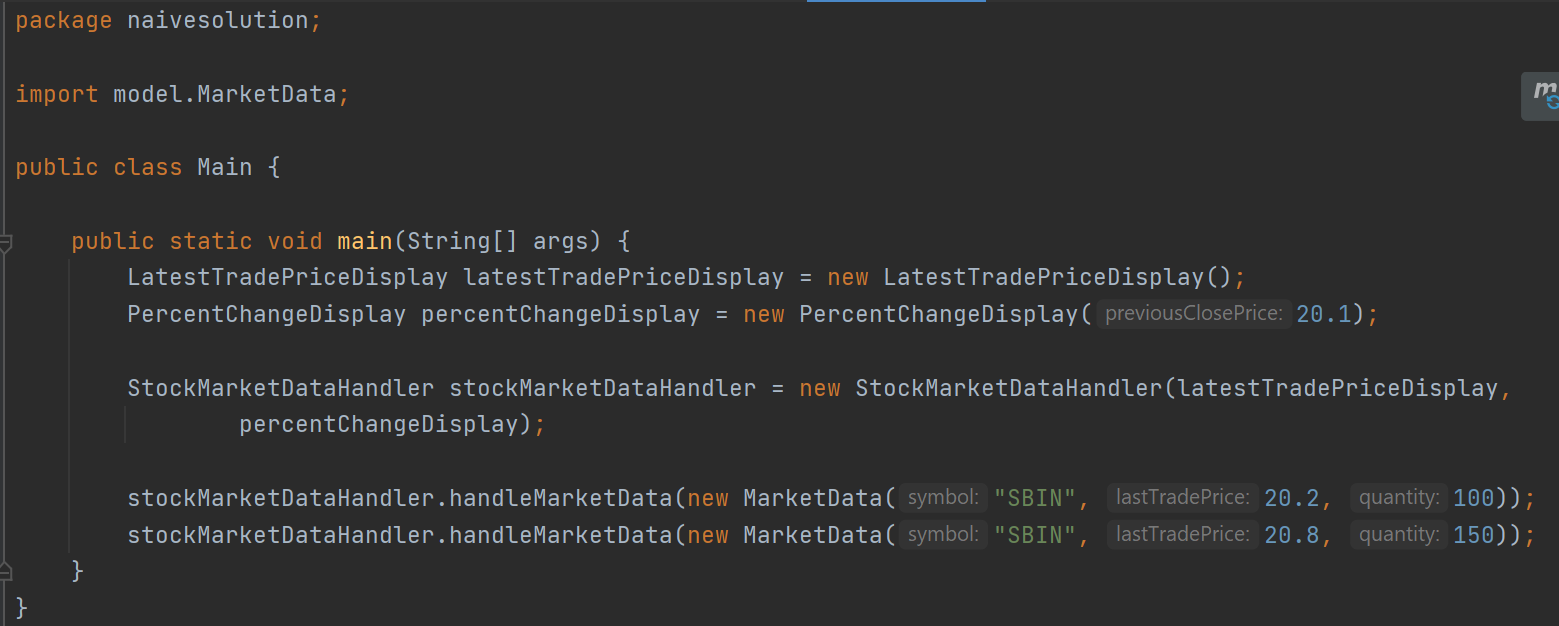Image resolution: width=1559 pixels, height=626 pixels.
Task: Click the active editor tab indicator at top
Action: tap(895, 3)
